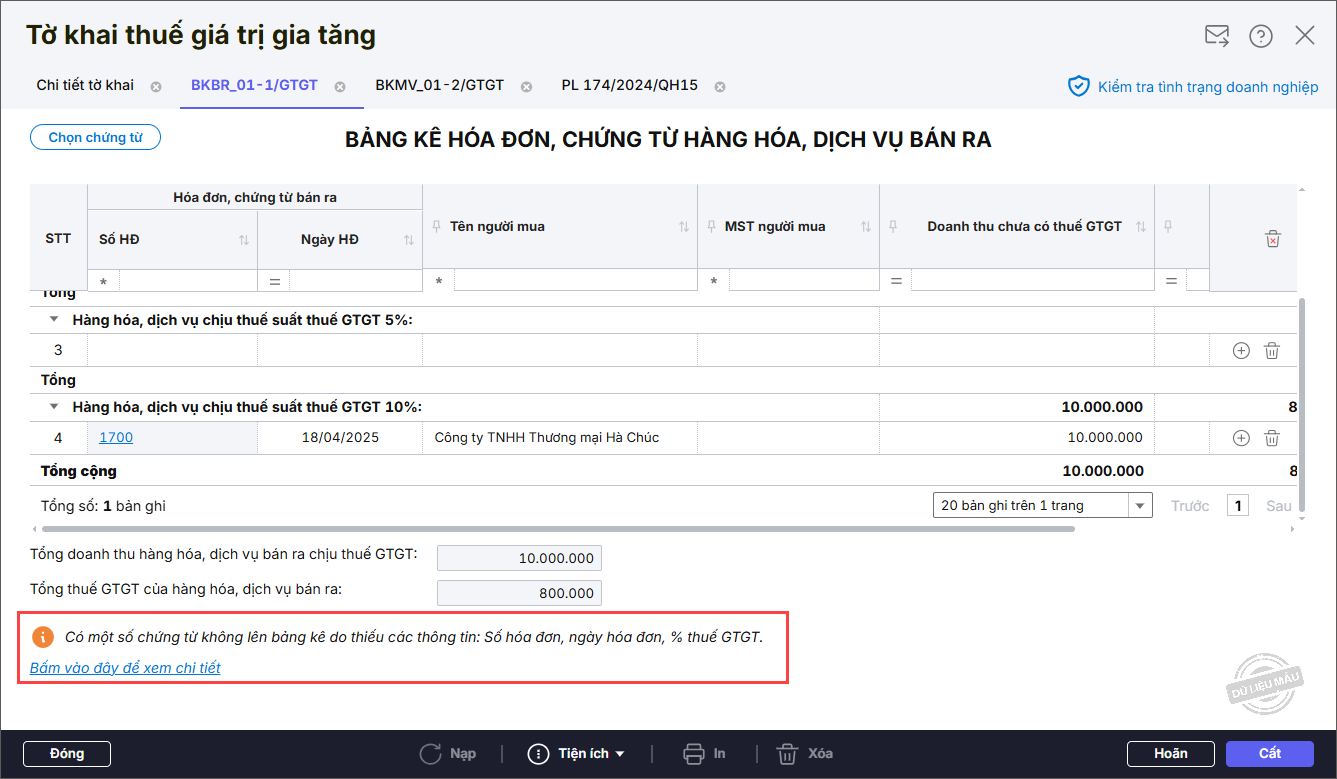Click Bấm vào đây để xem chi tiết
Screen dimensions: 1337x779
coord(125,668)
